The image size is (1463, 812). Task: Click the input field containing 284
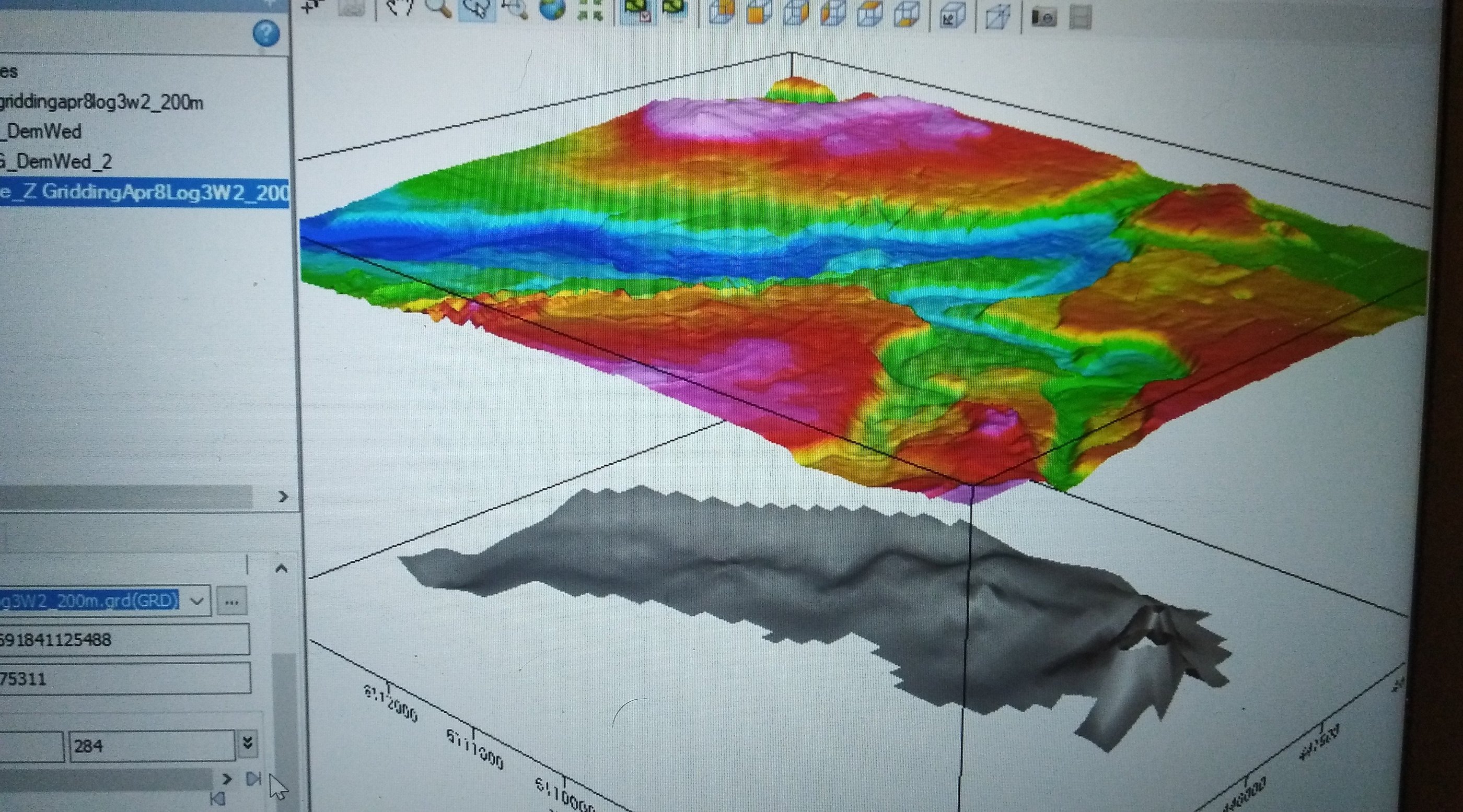pyautogui.click(x=151, y=746)
